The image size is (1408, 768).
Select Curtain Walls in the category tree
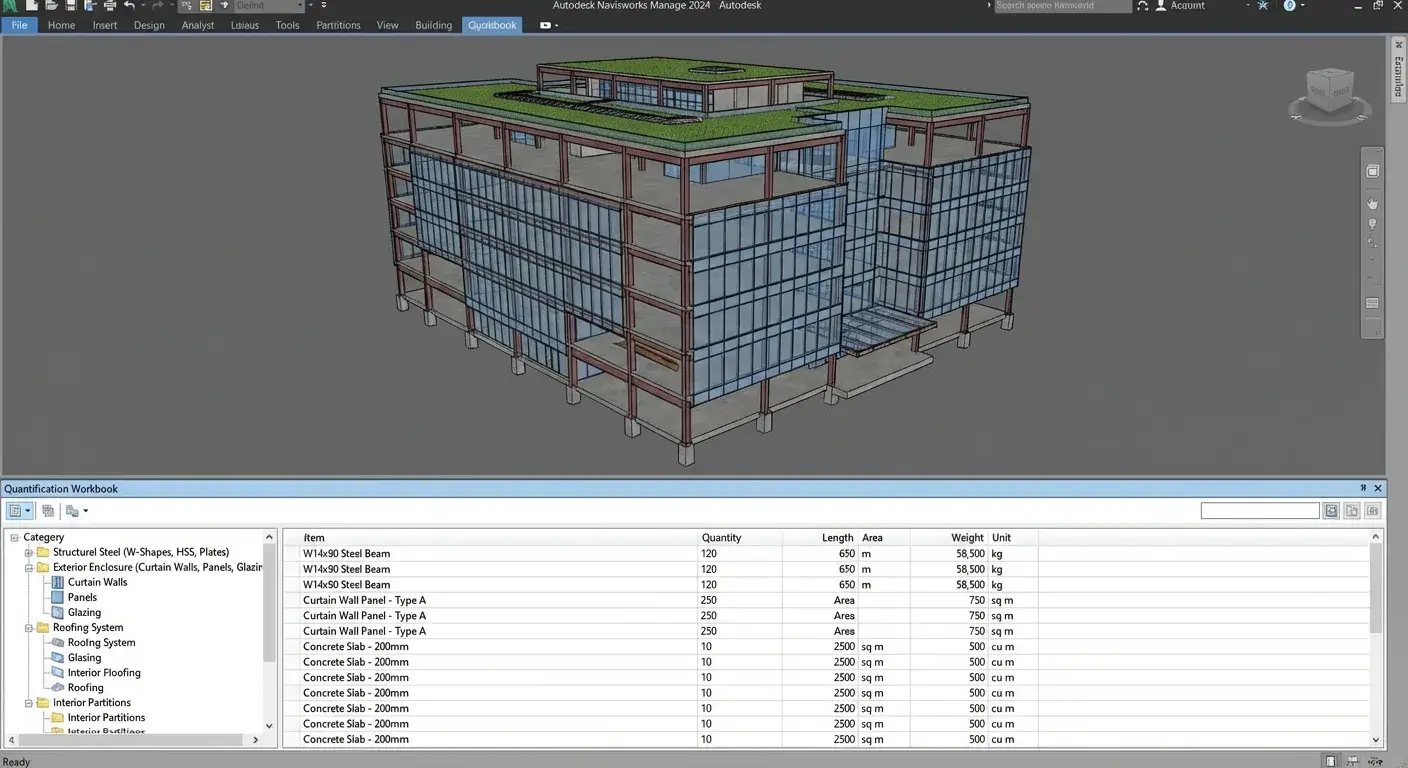(x=97, y=582)
